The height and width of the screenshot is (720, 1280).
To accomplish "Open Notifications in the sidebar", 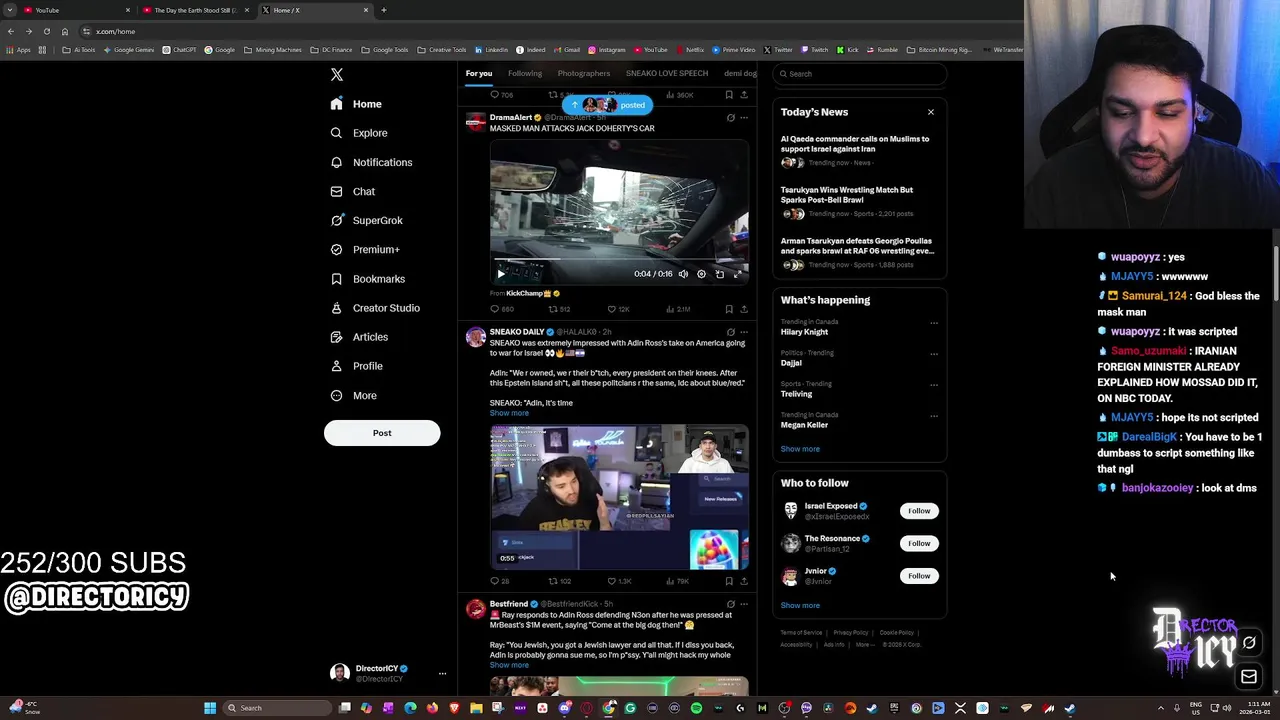I will pos(371,162).
